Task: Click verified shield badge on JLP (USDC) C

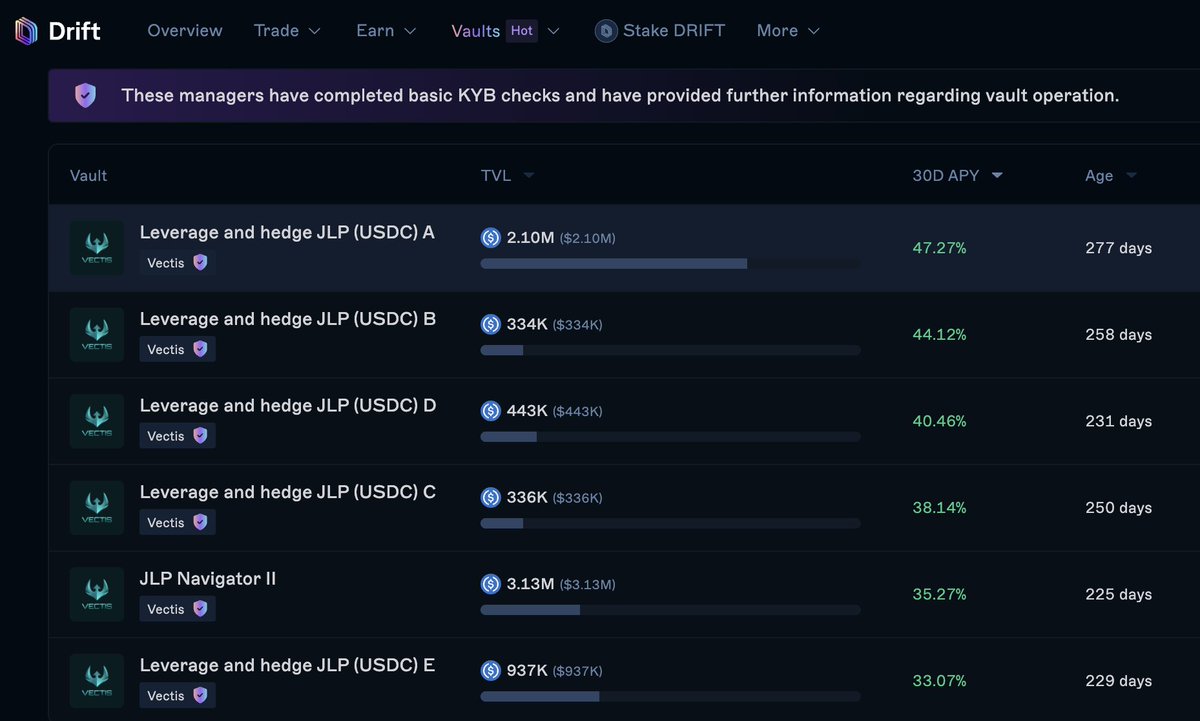Action: click(x=200, y=522)
